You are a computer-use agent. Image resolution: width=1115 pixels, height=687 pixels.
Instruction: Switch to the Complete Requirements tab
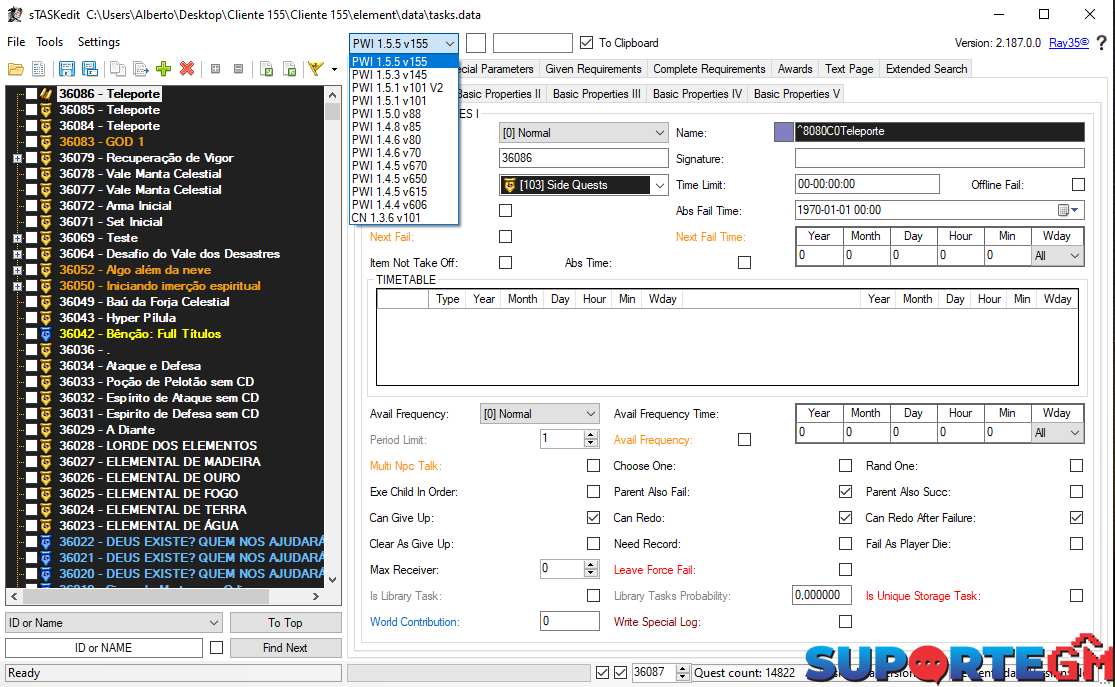[x=709, y=69]
